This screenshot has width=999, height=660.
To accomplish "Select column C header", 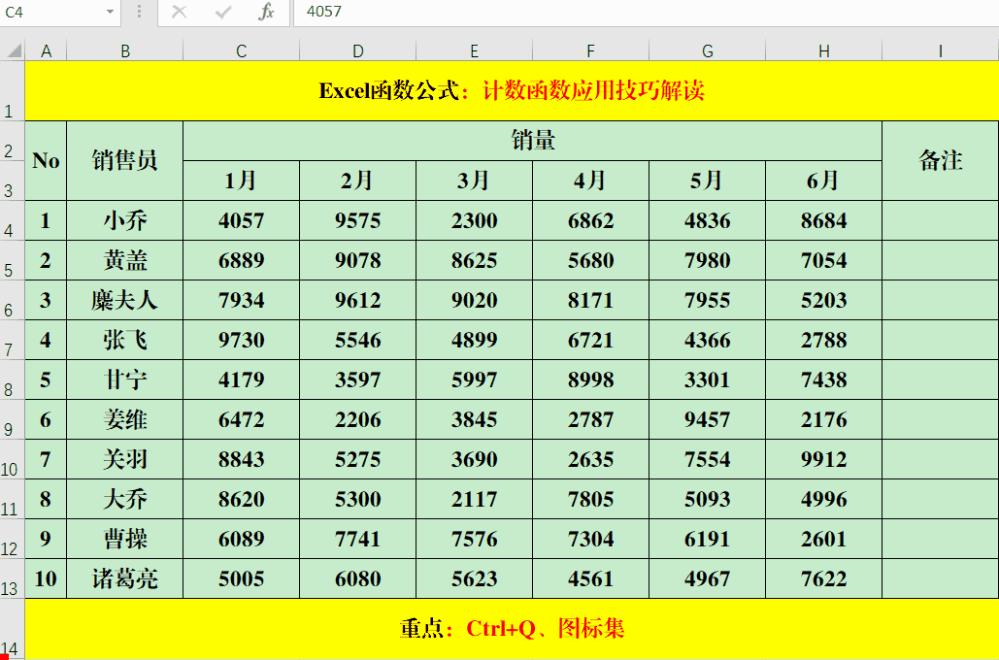I will coord(240,50).
